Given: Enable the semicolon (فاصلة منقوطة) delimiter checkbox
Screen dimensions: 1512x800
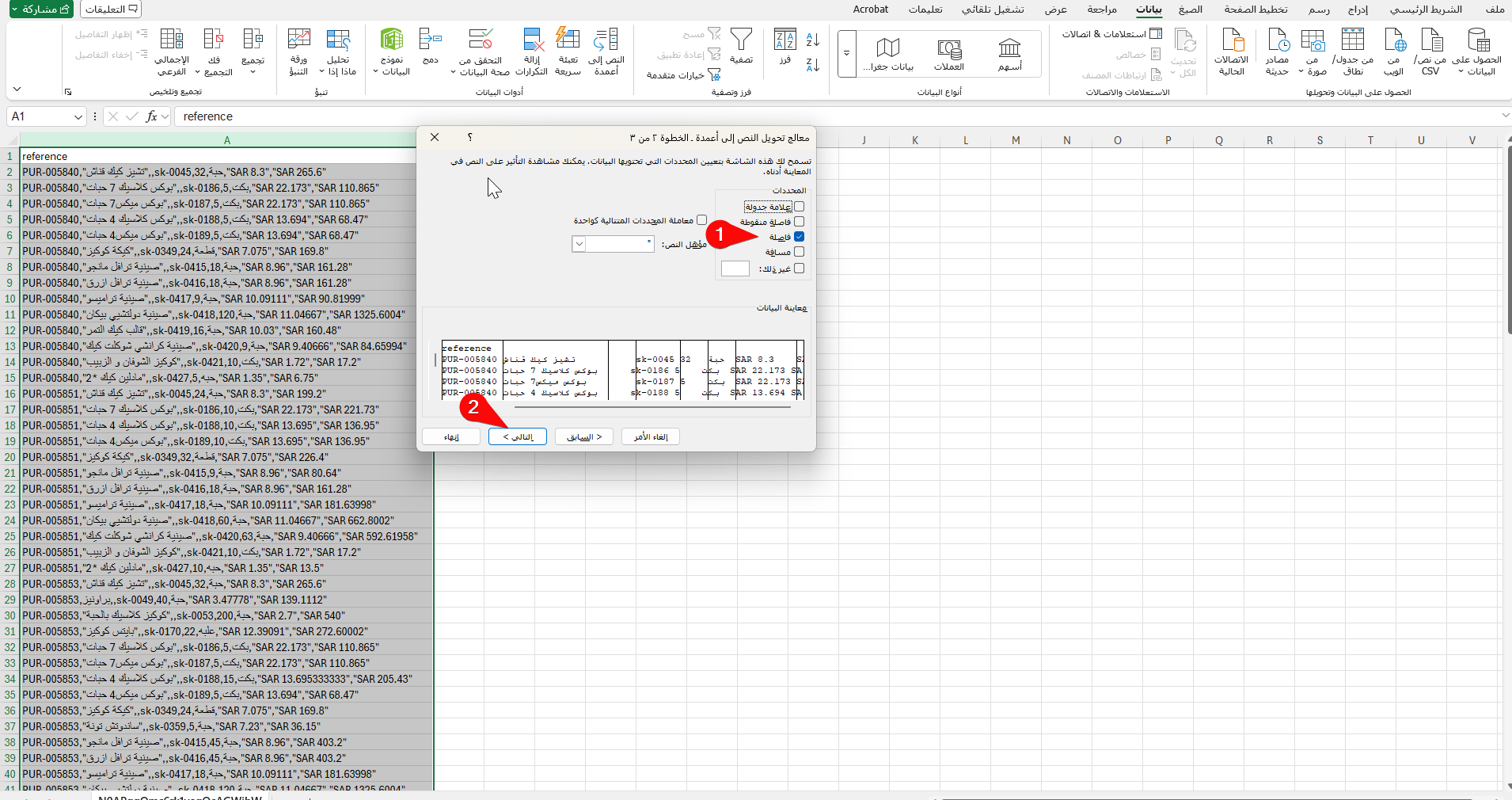Looking at the screenshot, I should coord(799,222).
